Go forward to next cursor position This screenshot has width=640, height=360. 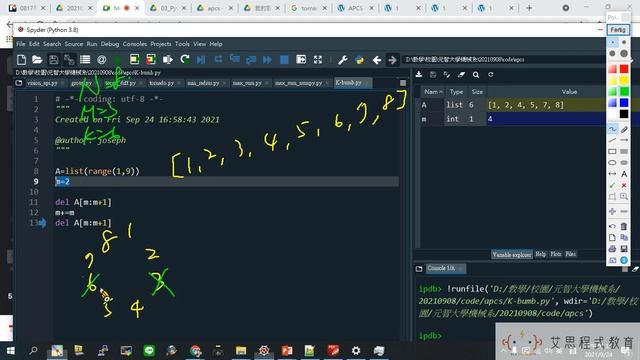392,60
